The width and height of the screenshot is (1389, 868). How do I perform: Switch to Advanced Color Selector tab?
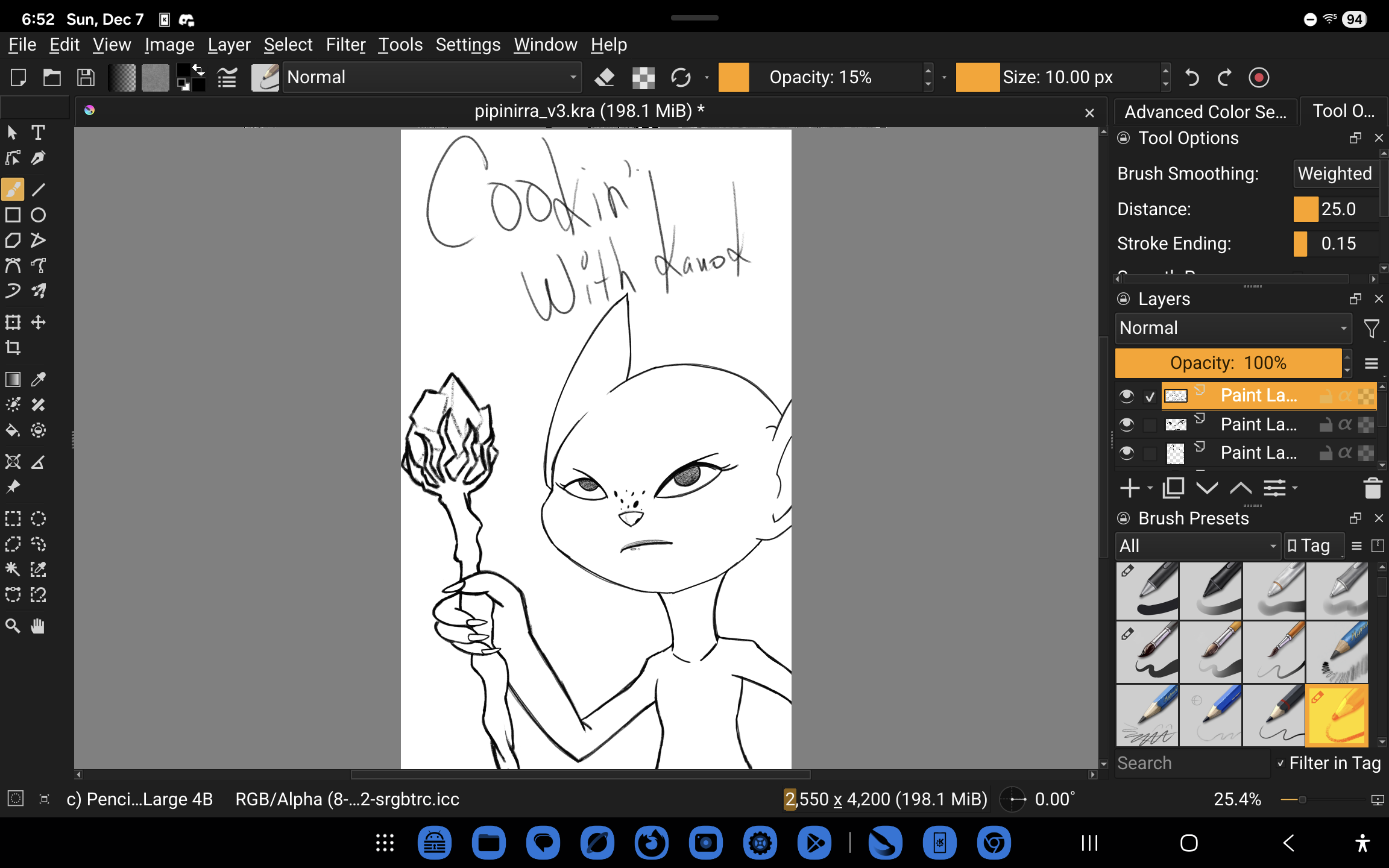(1205, 112)
